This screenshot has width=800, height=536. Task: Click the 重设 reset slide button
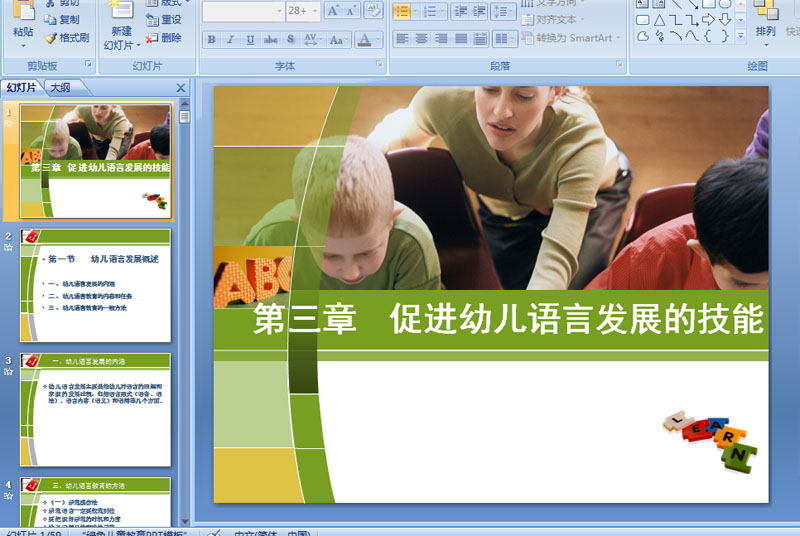coord(164,19)
